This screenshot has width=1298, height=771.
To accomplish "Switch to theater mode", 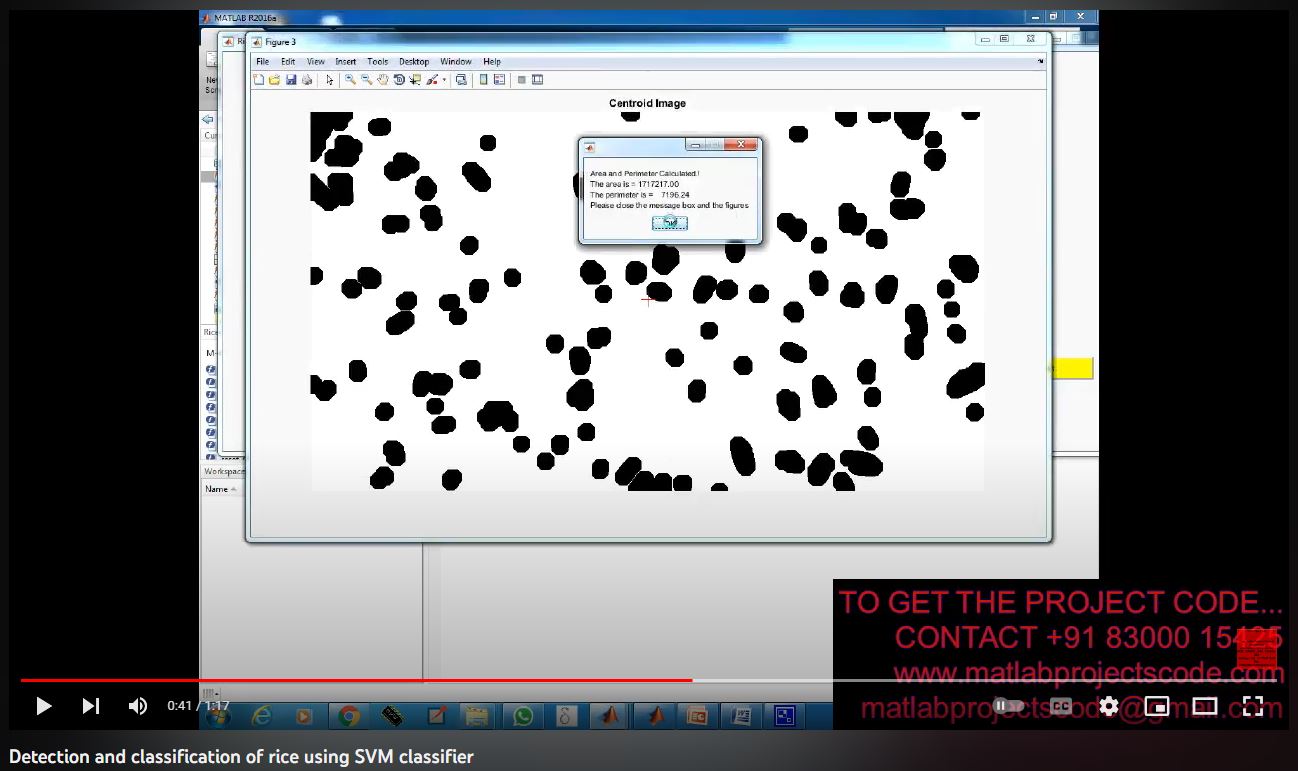I will point(1205,706).
